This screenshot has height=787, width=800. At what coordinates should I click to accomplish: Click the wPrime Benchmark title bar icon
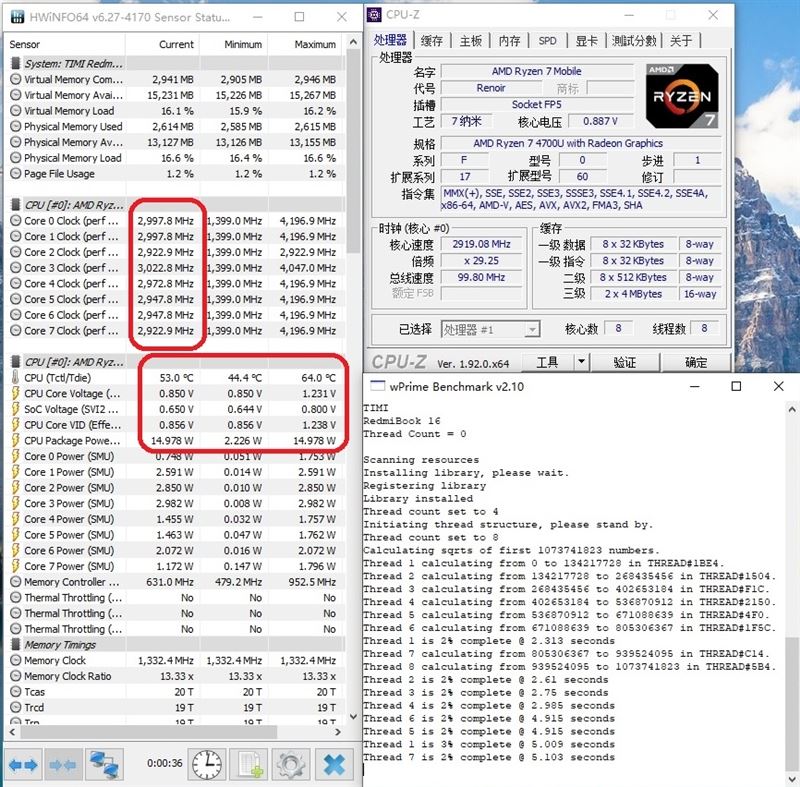(x=378, y=386)
